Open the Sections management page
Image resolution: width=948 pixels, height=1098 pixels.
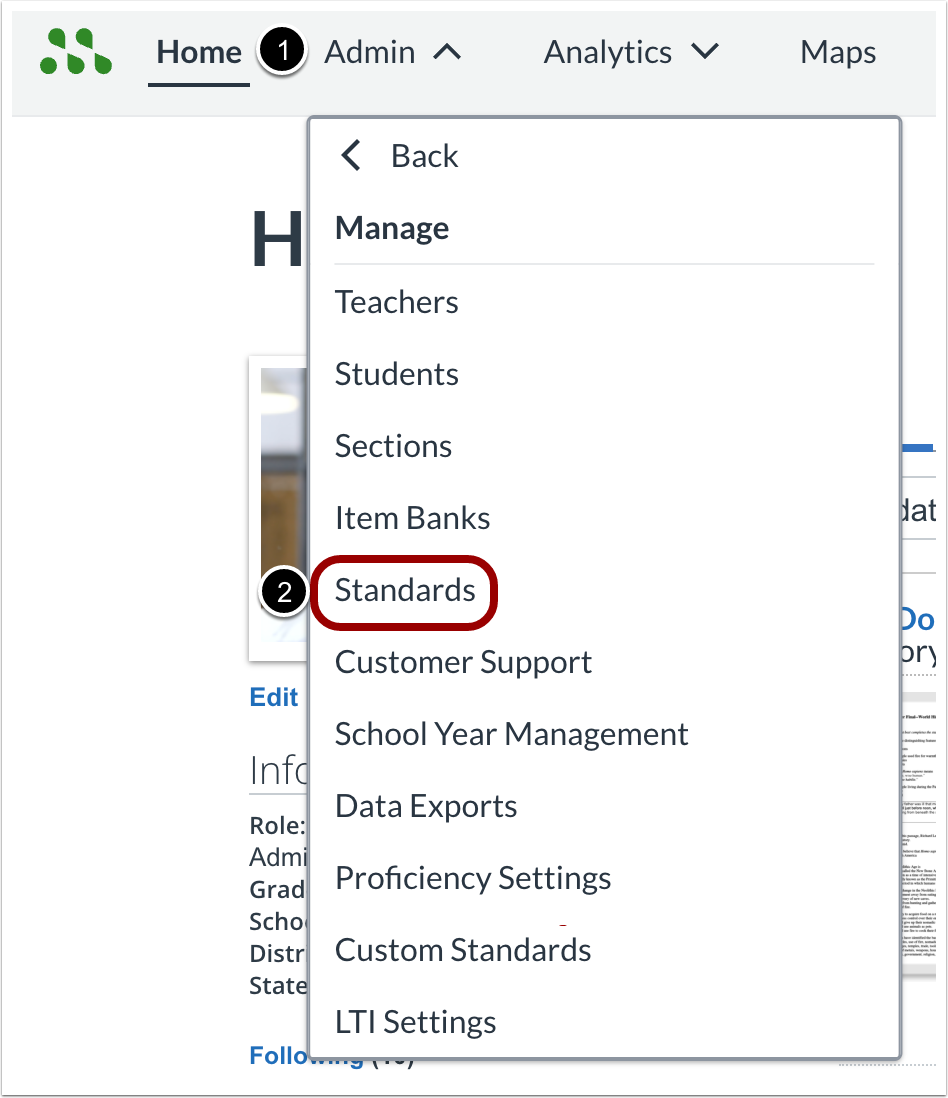click(393, 446)
